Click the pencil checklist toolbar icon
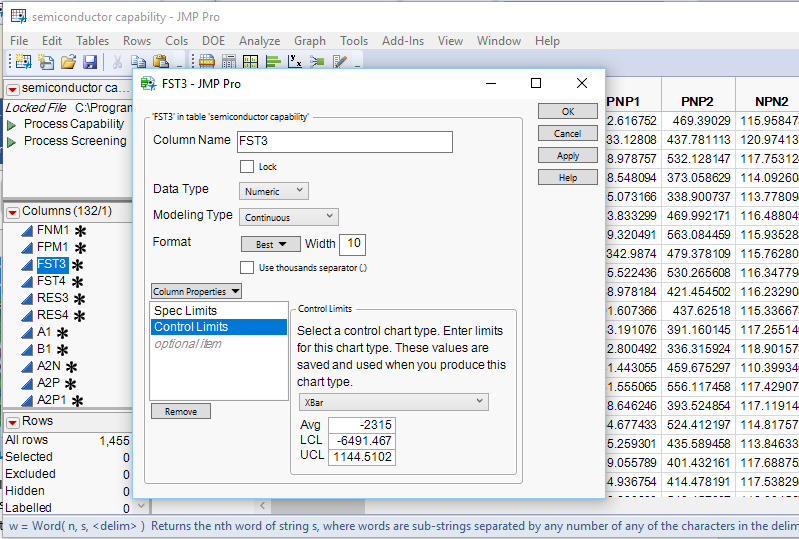Viewport: 799px width, 539px height. [339, 62]
